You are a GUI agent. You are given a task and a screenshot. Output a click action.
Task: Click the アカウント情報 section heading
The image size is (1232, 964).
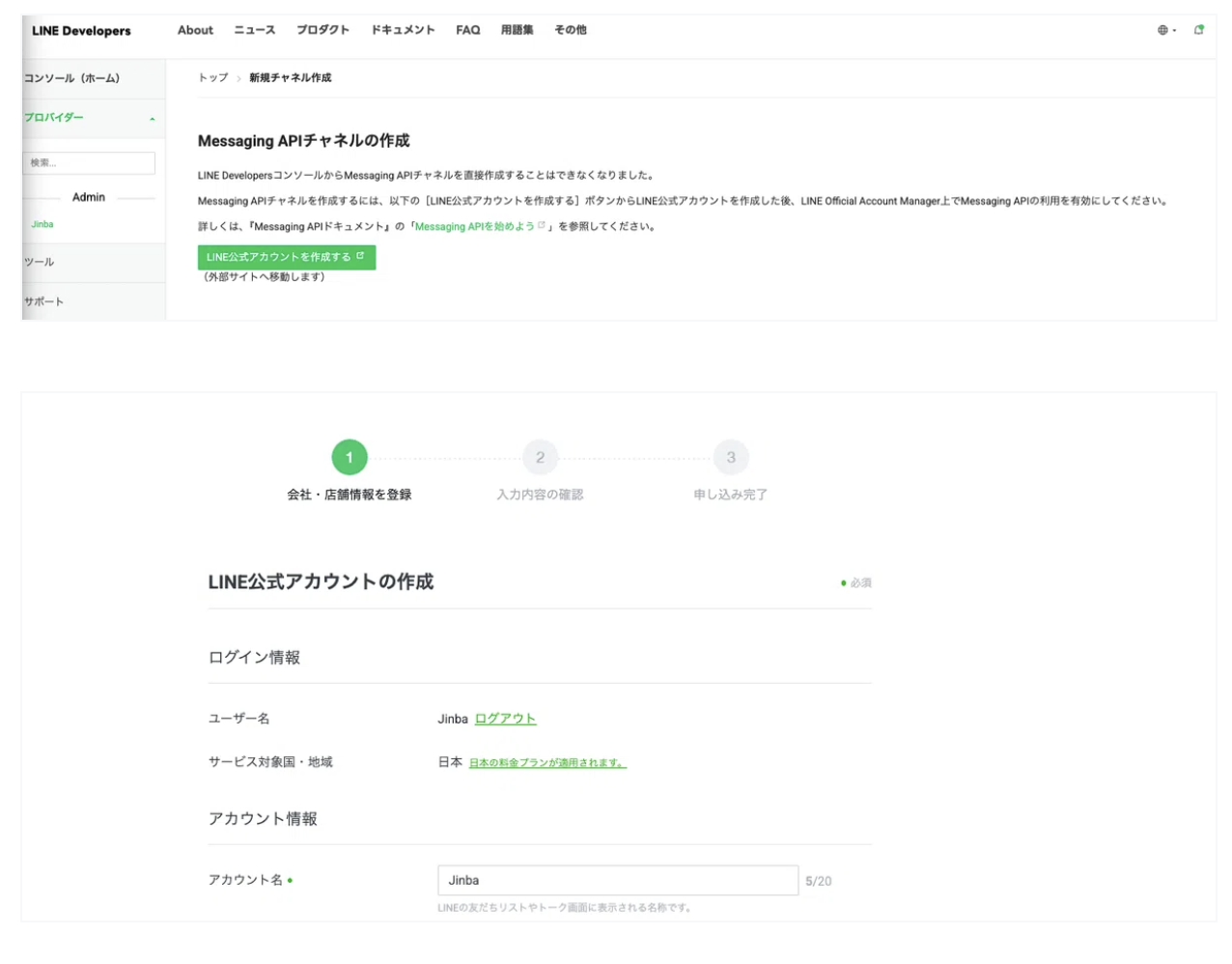pyautogui.click(x=264, y=819)
